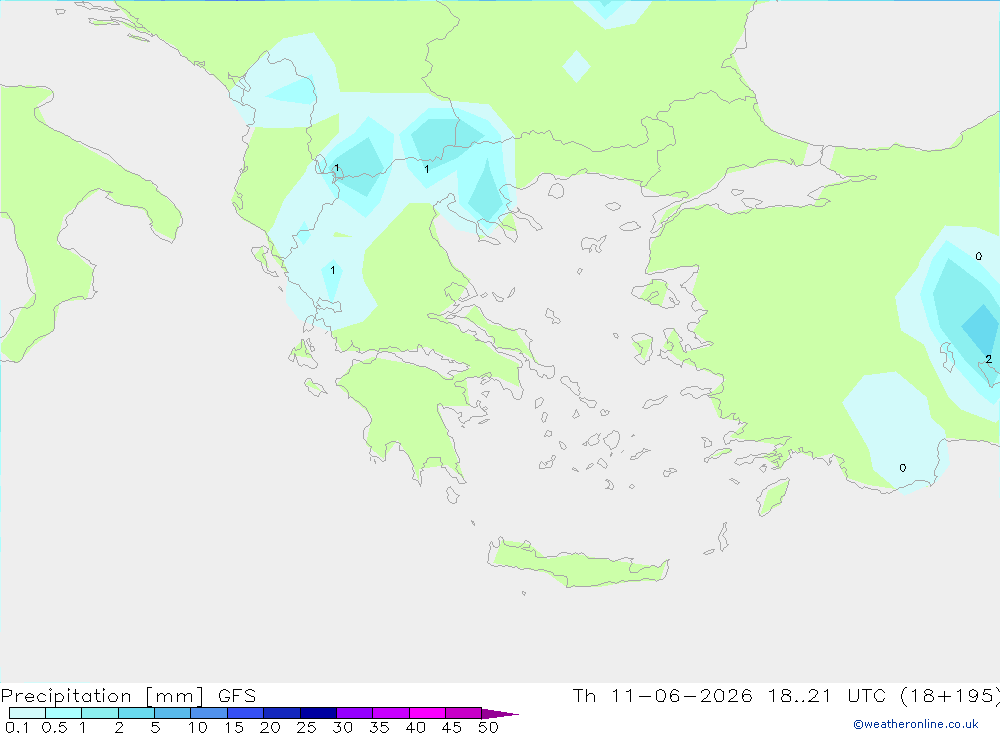Click the island of Rhodes on the map

click(x=773, y=496)
